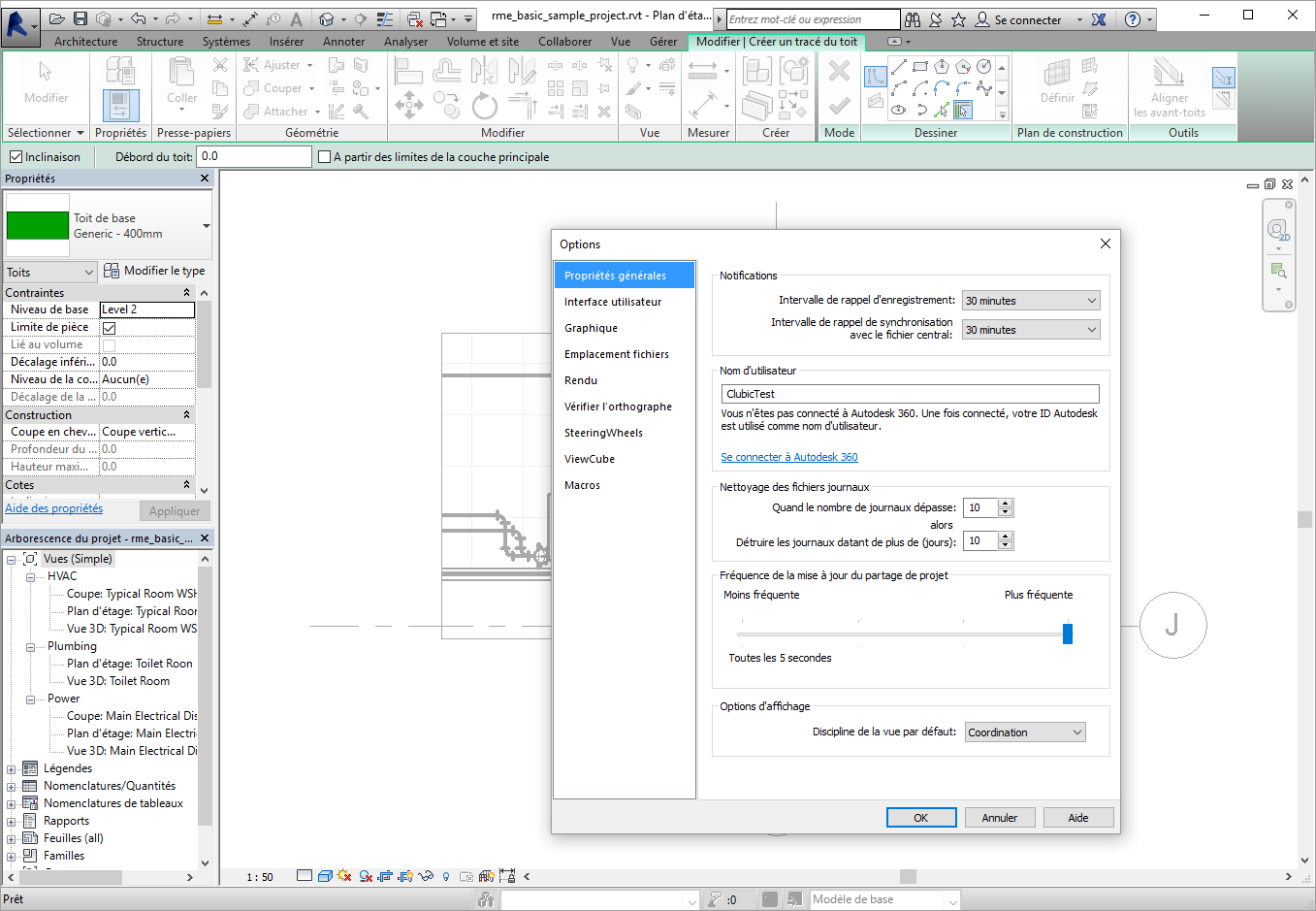The image size is (1316, 911).
Task: Click Aide button in Options dialog
Action: coord(1078,818)
